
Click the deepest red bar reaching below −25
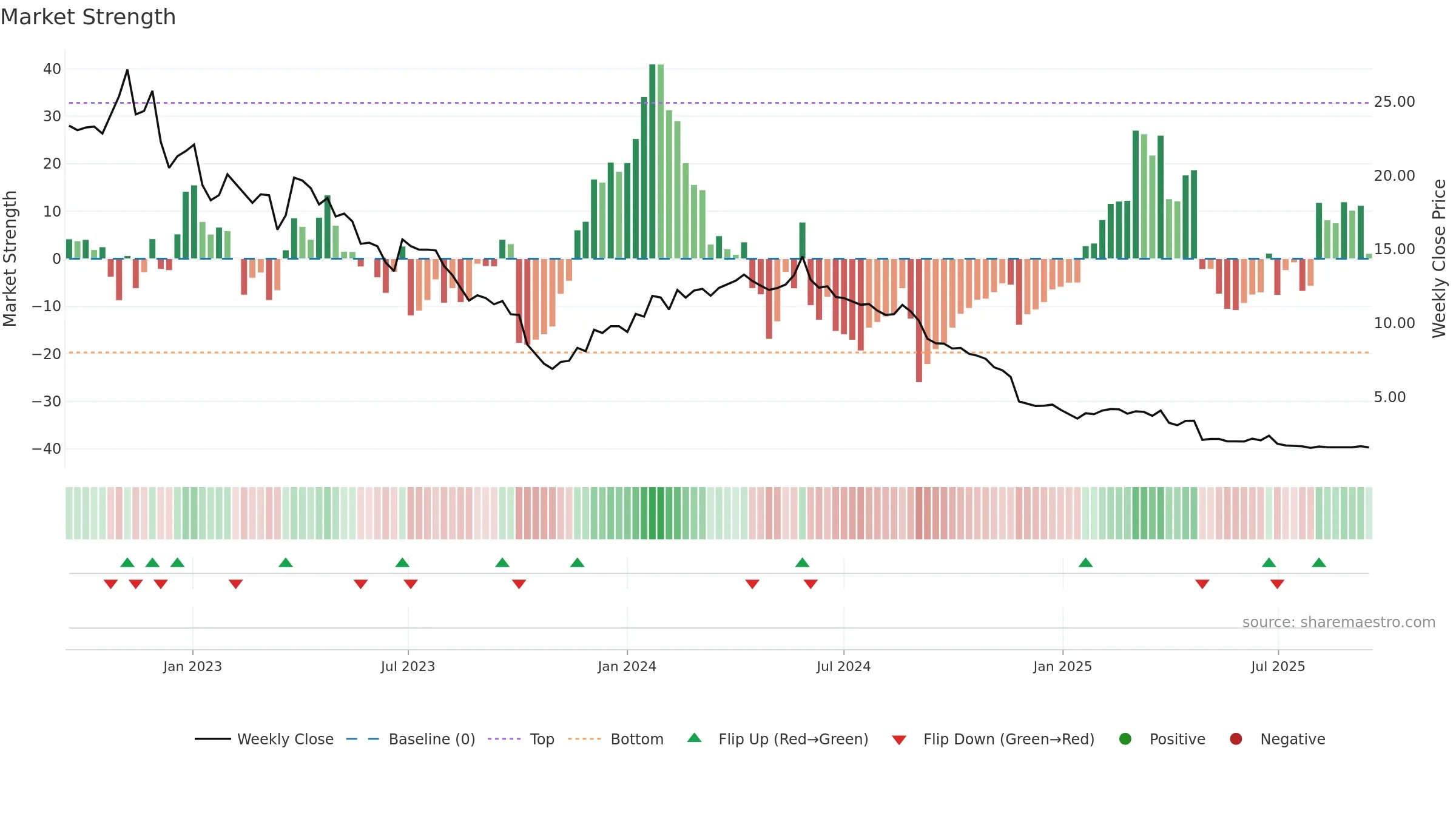[919, 320]
